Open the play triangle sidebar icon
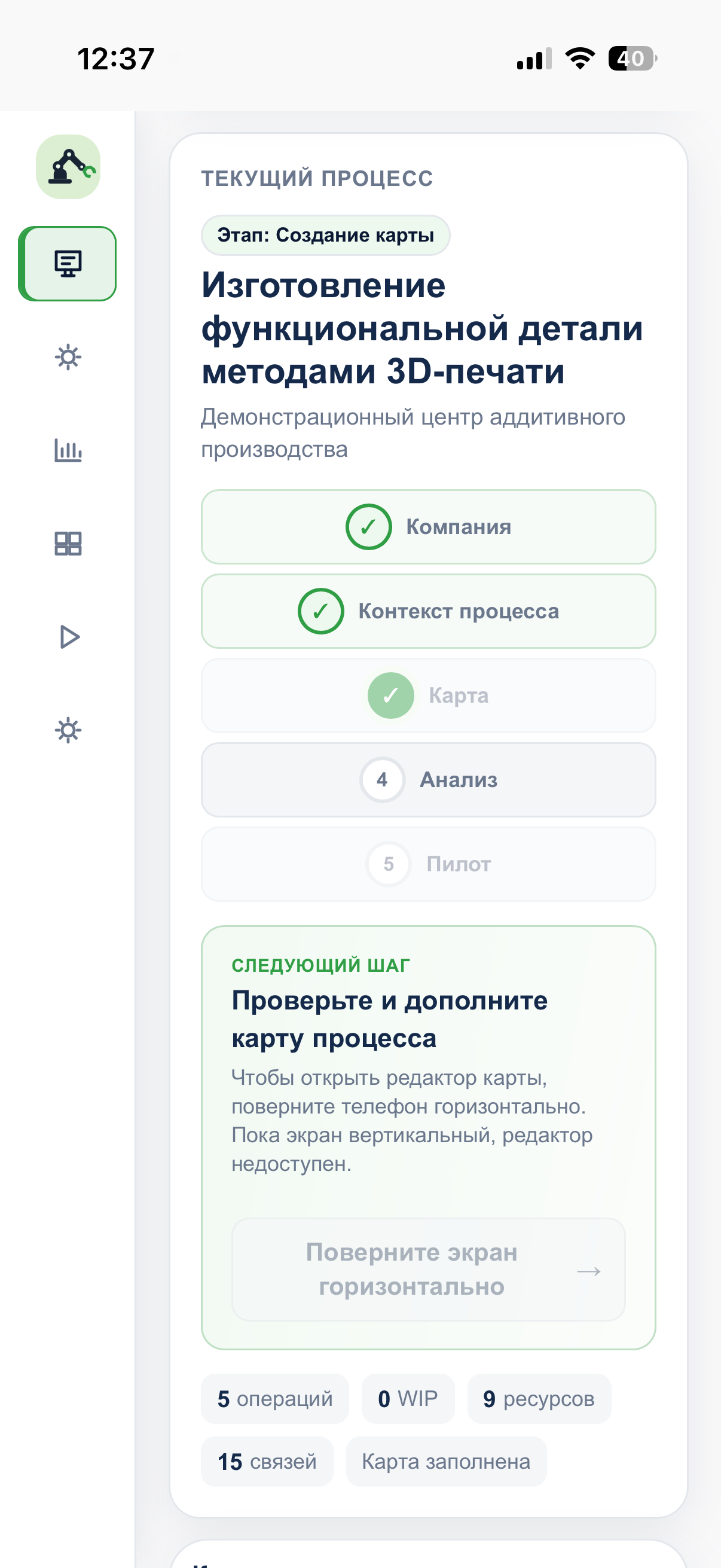This screenshot has height=1568, width=721. (69, 637)
